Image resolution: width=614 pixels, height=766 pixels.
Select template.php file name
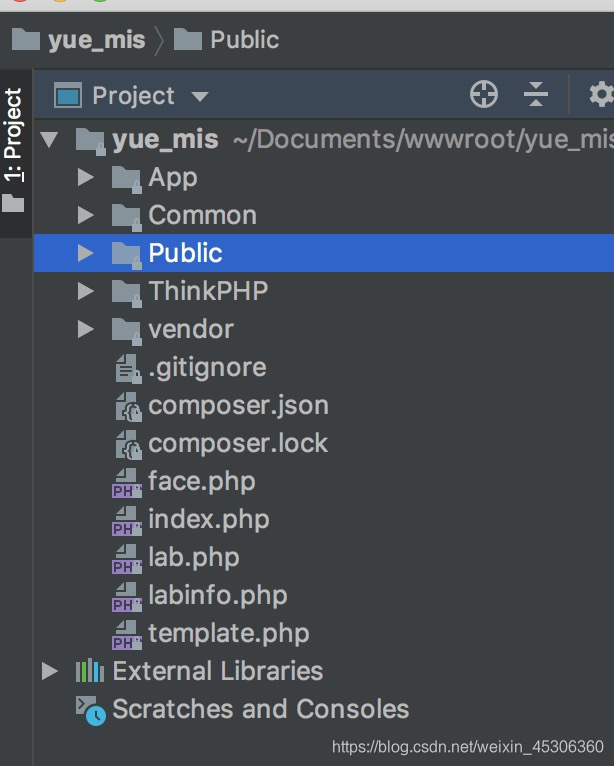[229, 634]
